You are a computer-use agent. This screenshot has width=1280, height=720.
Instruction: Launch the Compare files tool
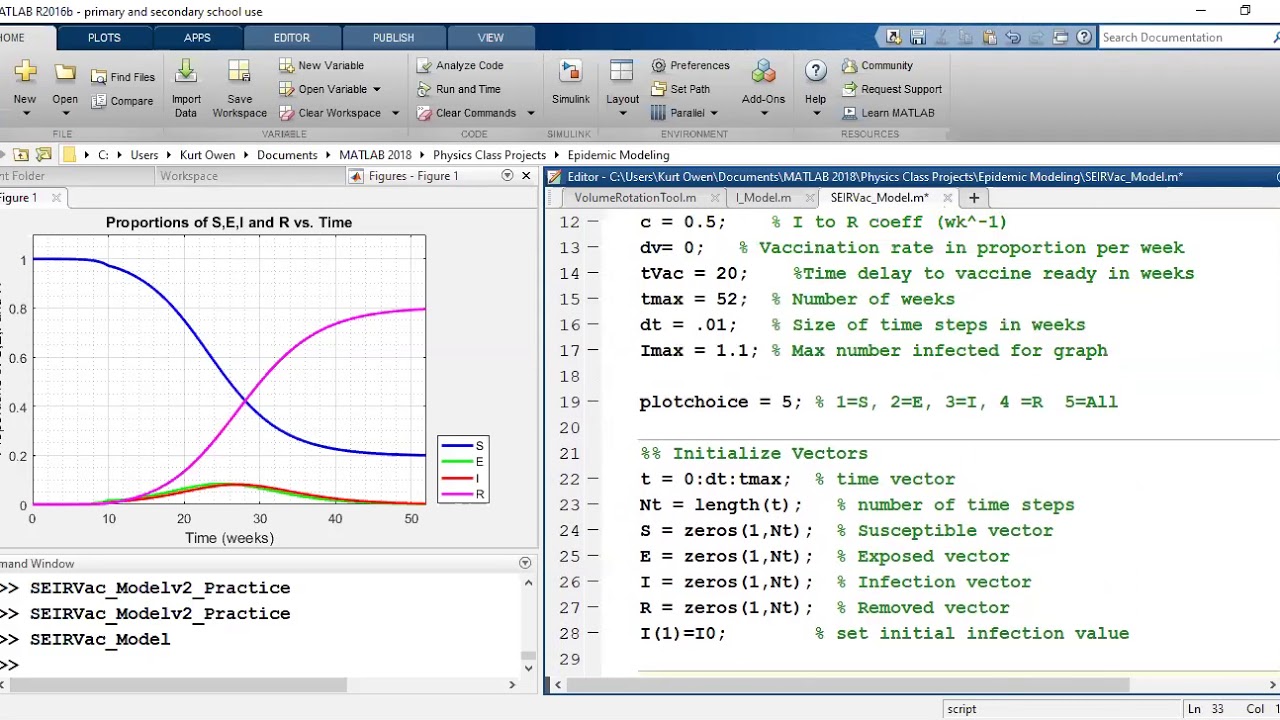click(x=122, y=101)
